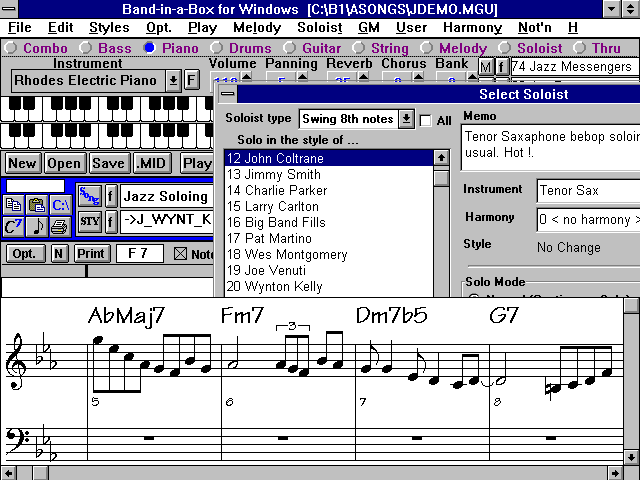This screenshot has height=480, width=640.
Task: Expand the Rhodes Electric Piano instrument dropdown
Action: pos(173,80)
